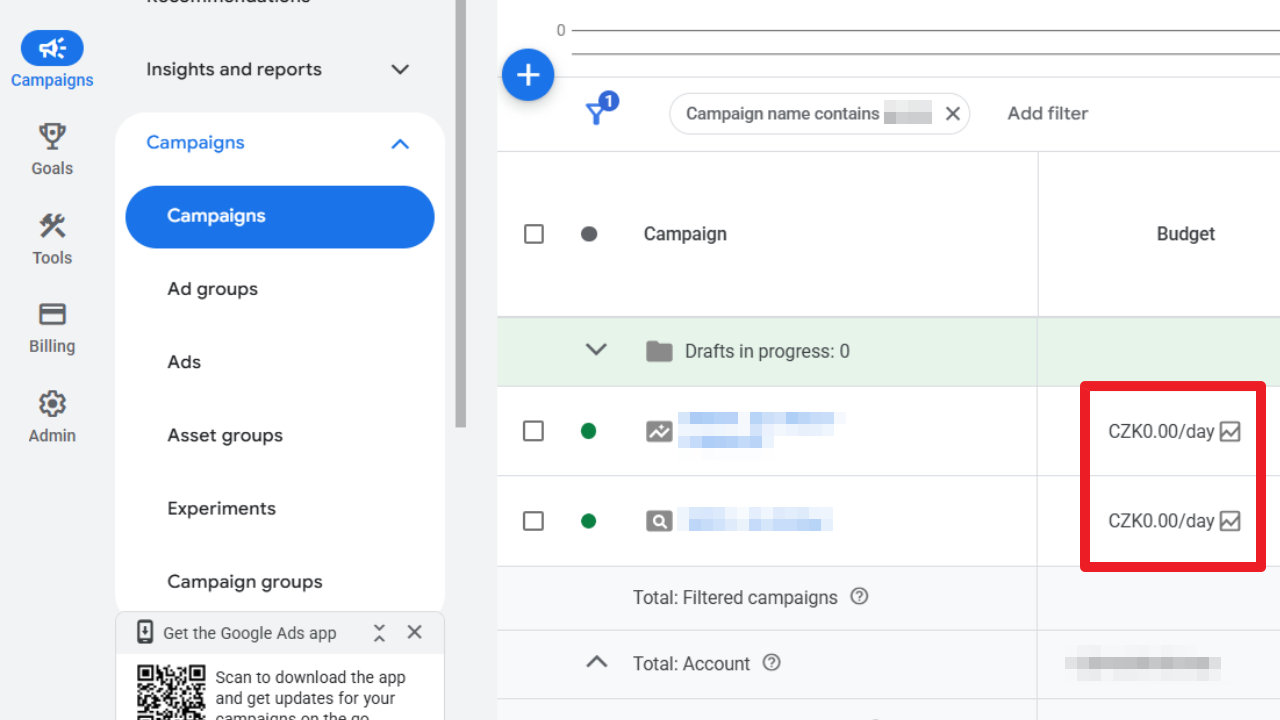The height and width of the screenshot is (720, 1280).
Task: Open the Billing section
Action: click(x=51, y=314)
